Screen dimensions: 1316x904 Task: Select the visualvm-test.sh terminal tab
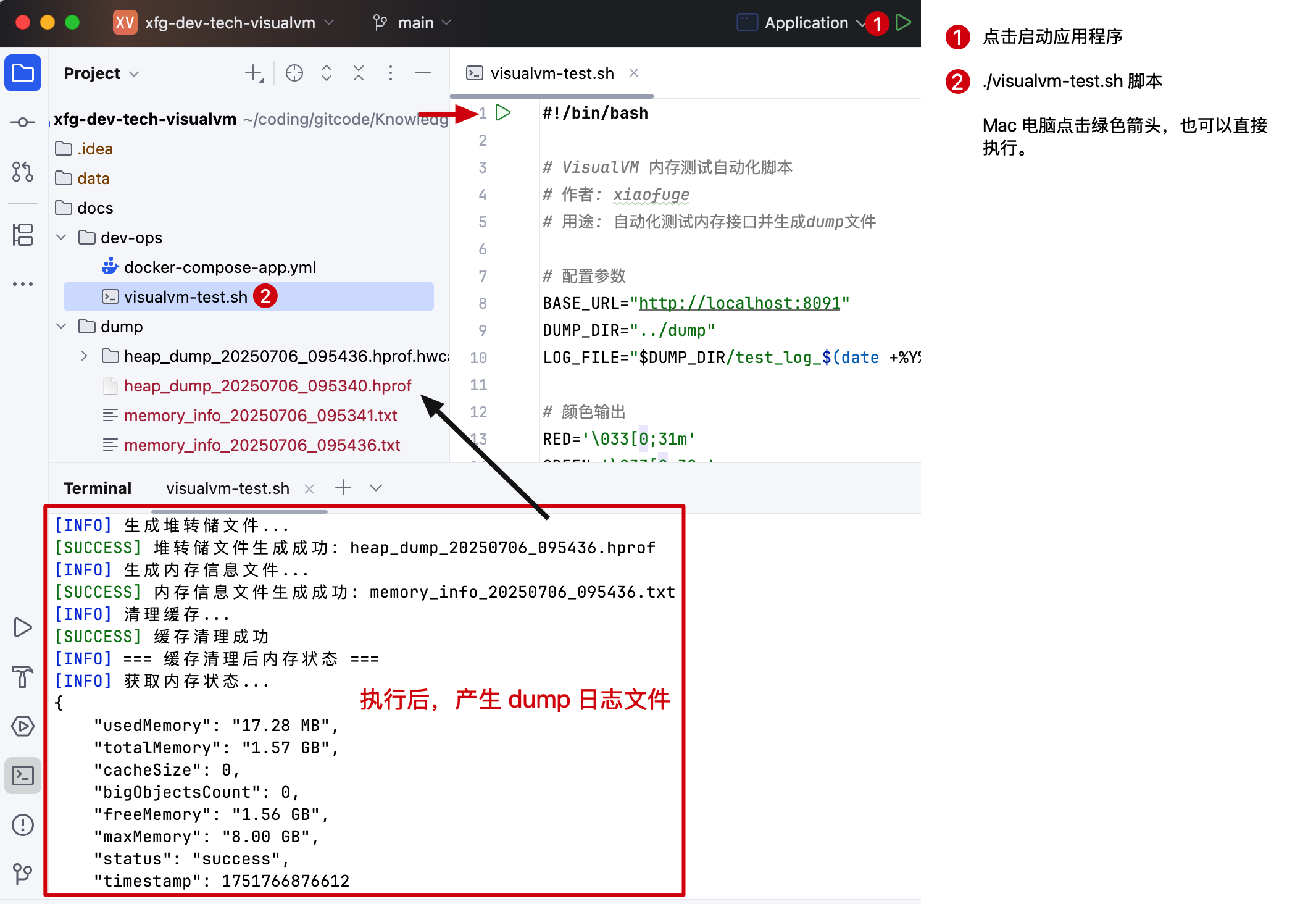pyautogui.click(x=228, y=488)
